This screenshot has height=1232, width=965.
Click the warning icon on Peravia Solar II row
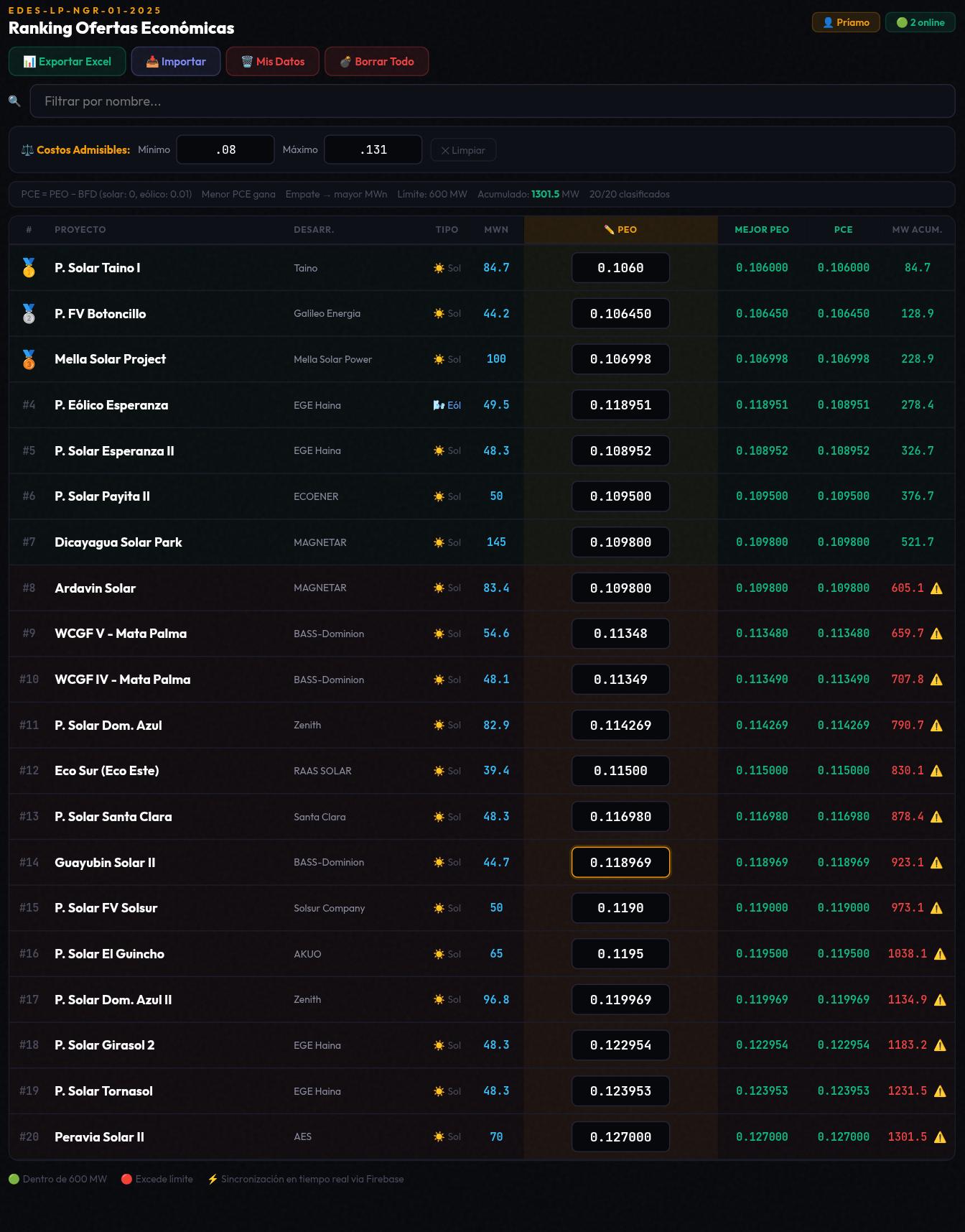[x=940, y=1137]
